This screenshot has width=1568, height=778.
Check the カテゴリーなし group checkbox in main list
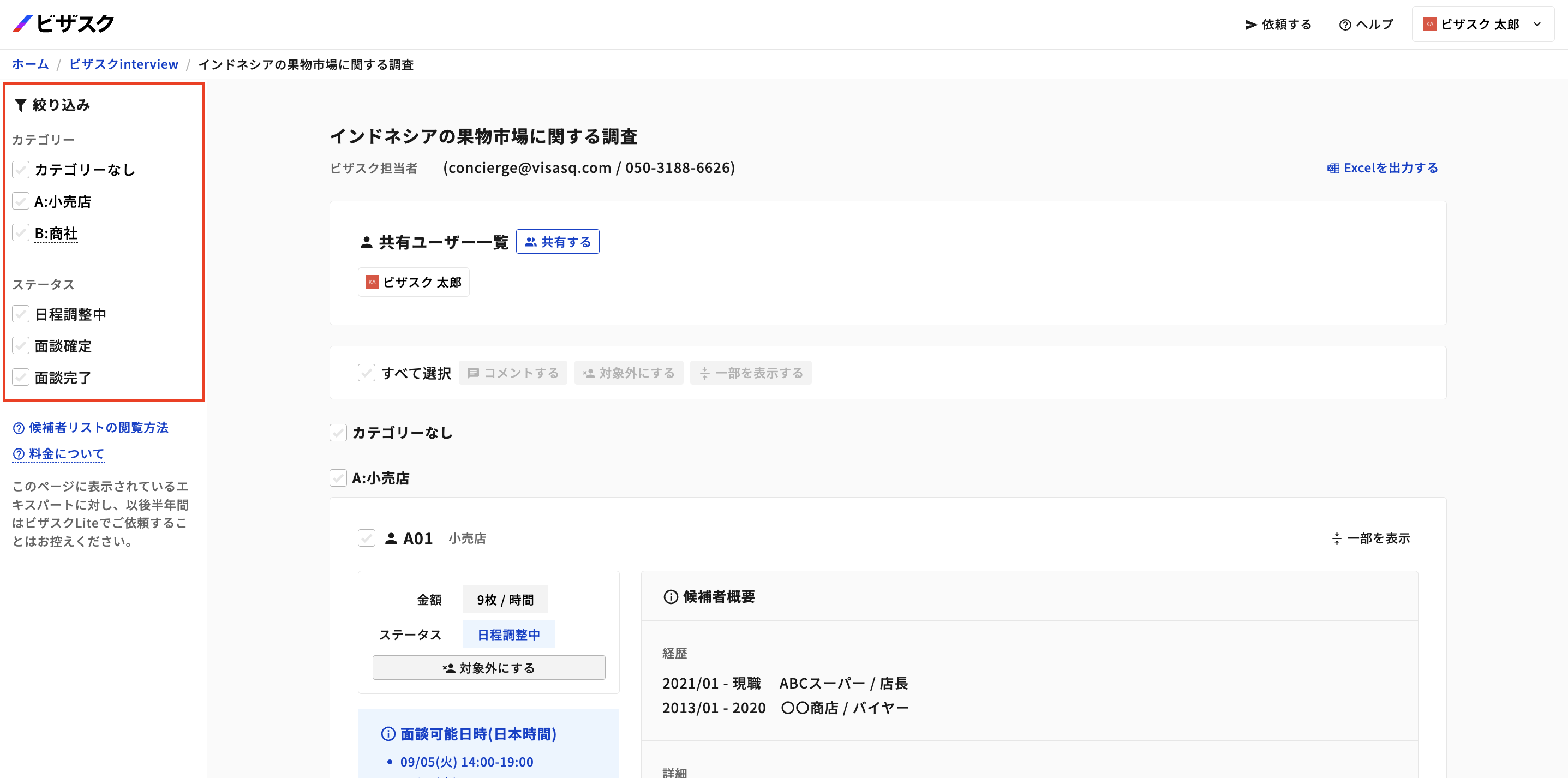[x=338, y=432]
